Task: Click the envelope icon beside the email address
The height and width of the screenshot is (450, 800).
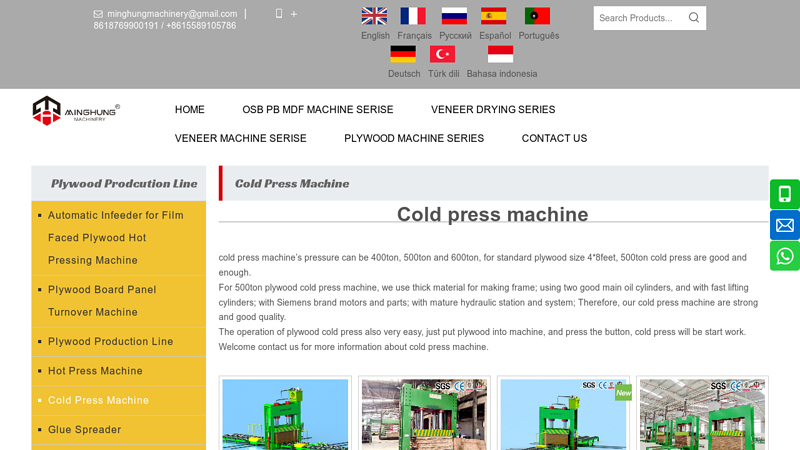Action: pos(98,14)
